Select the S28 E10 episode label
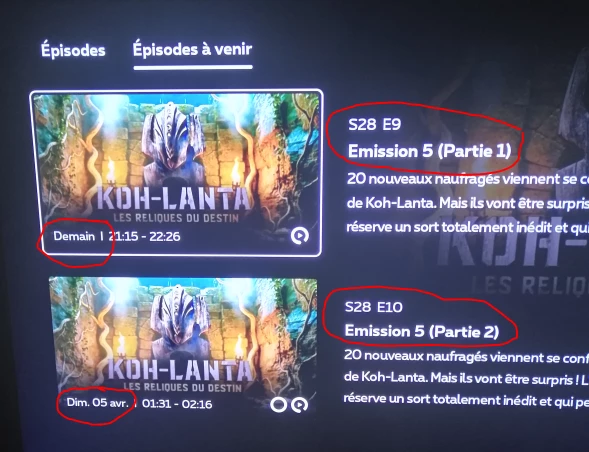 click(x=373, y=307)
